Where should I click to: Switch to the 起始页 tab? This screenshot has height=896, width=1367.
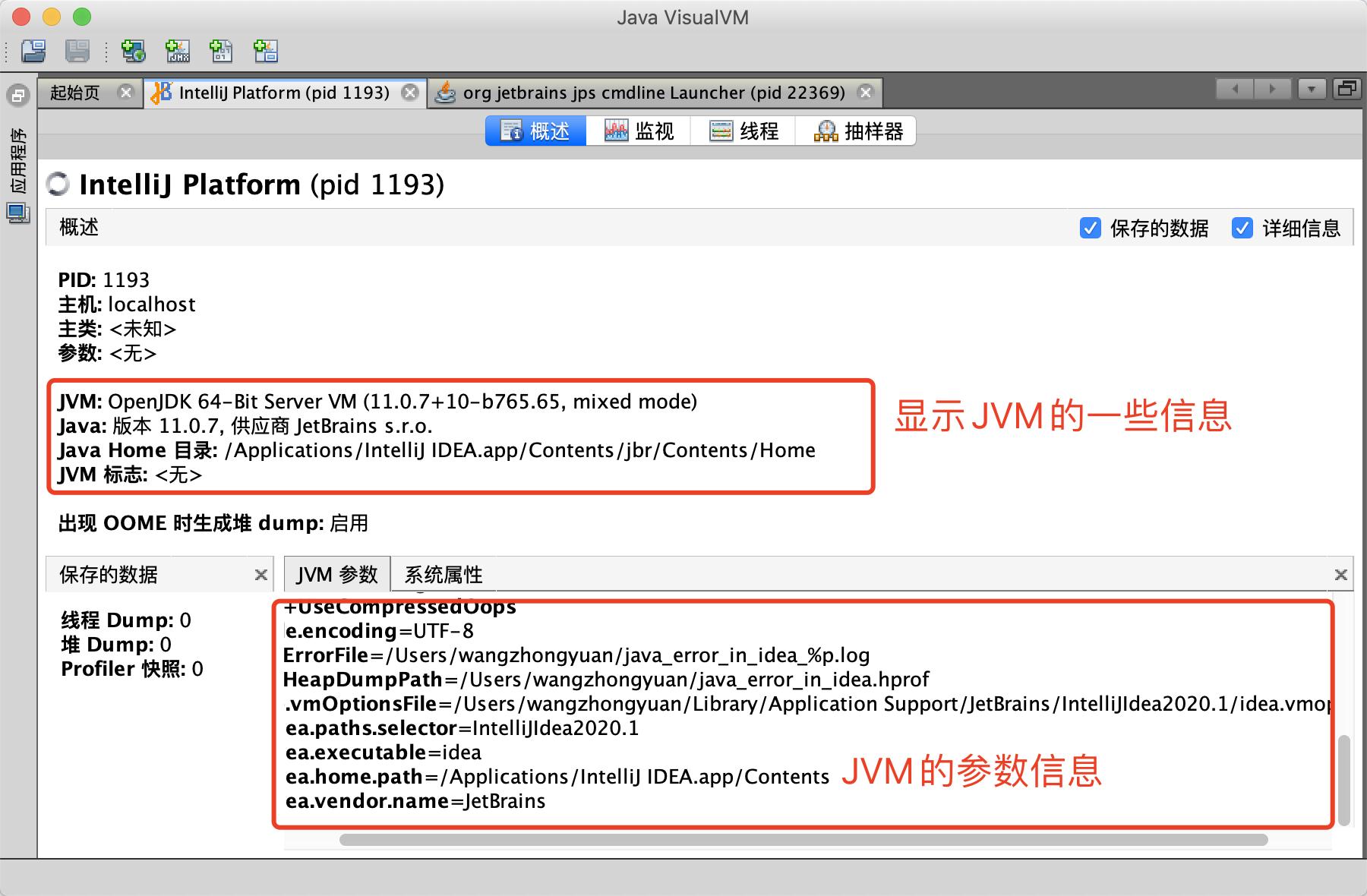point(75,93)
